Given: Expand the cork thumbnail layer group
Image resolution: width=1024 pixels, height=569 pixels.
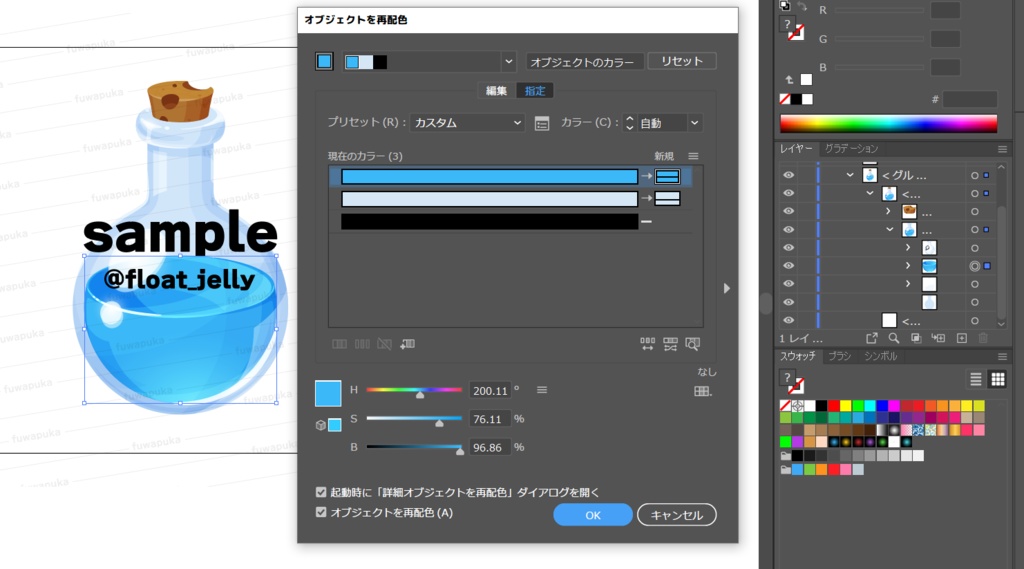Looking at the screenshot, I should tap(888, 211).
